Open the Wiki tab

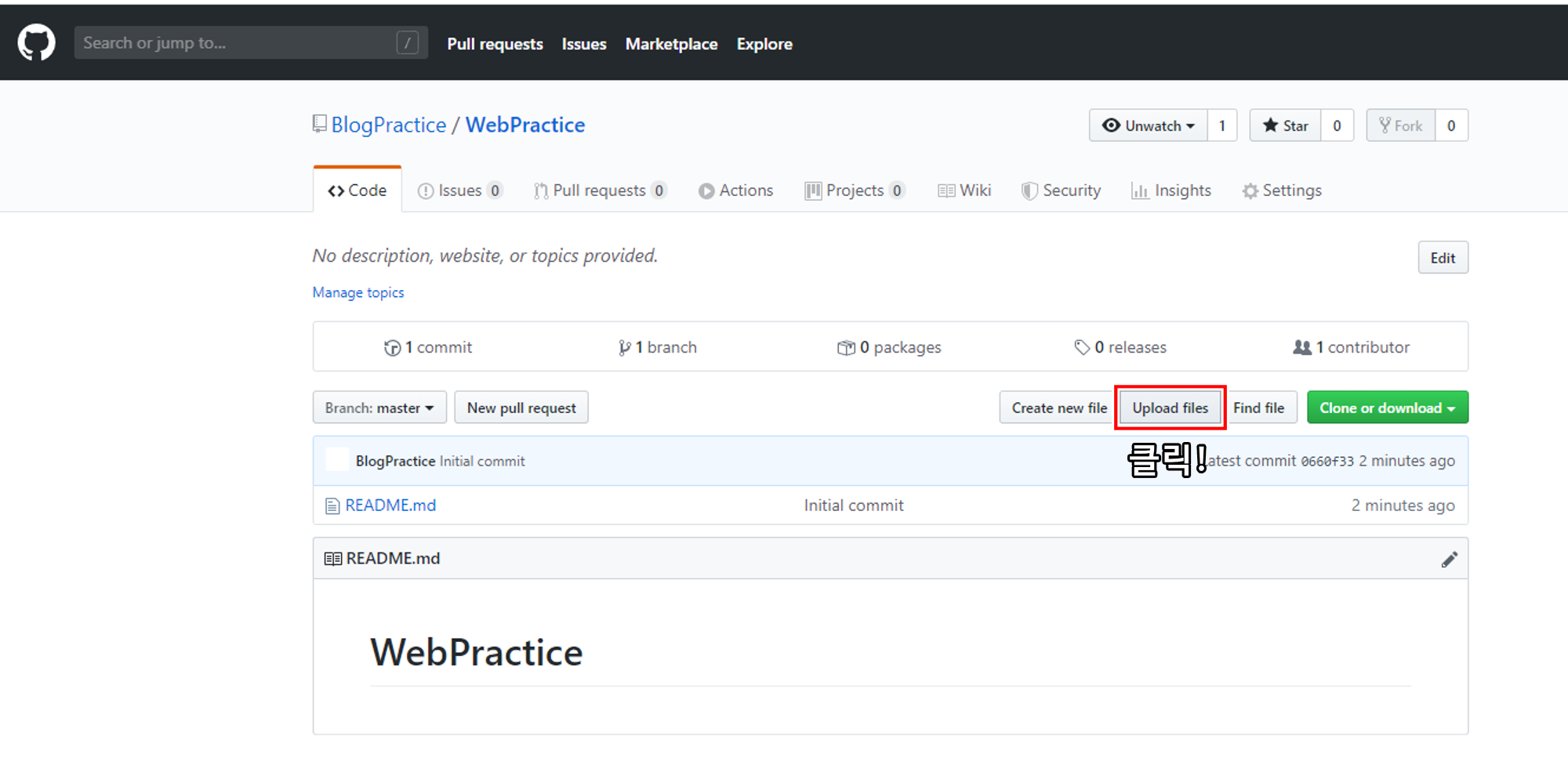pyautogui.click(x=964, y=190)
